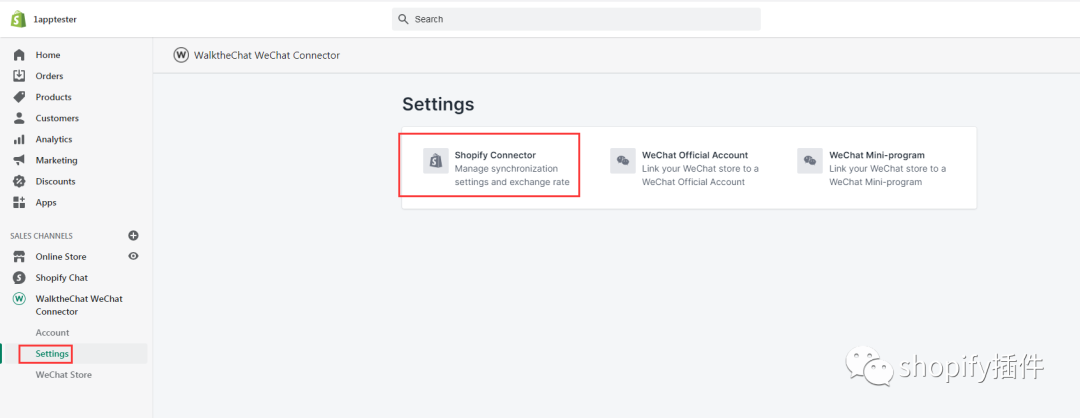Select the Settings sub-item
Screen dimensions: 1080x418
click(x=52, y=354)
